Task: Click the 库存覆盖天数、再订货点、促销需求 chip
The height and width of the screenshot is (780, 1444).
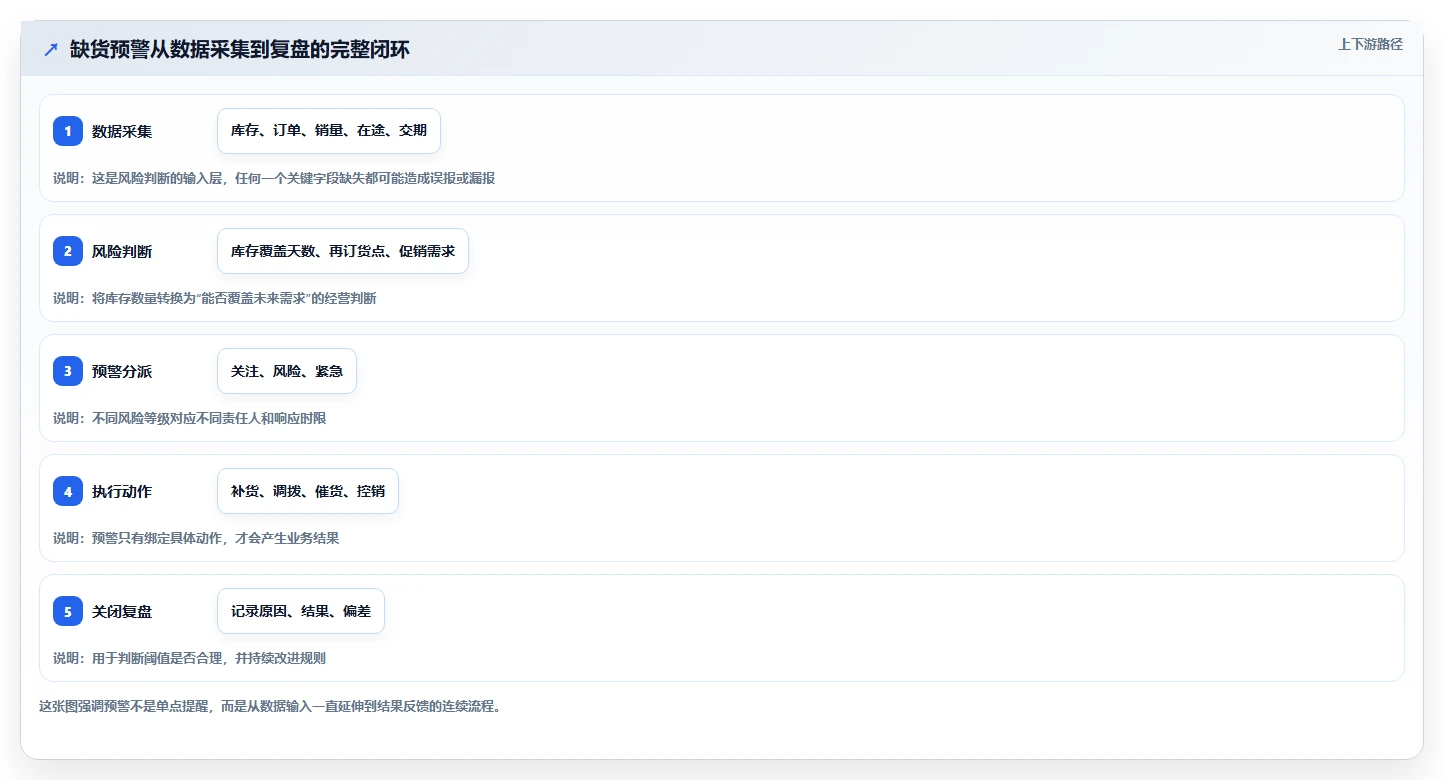Action: (x=343, y=251)
